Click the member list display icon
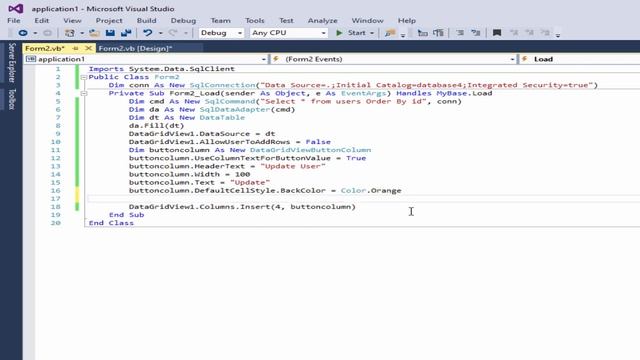 pyautogui.click(x=438, y=33)
